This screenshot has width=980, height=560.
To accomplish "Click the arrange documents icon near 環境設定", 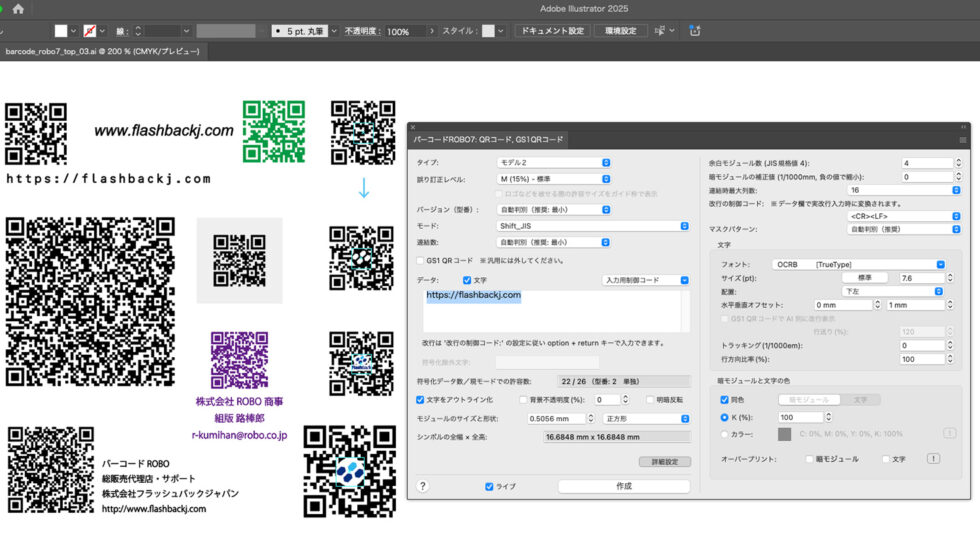I will coord(659,31).
